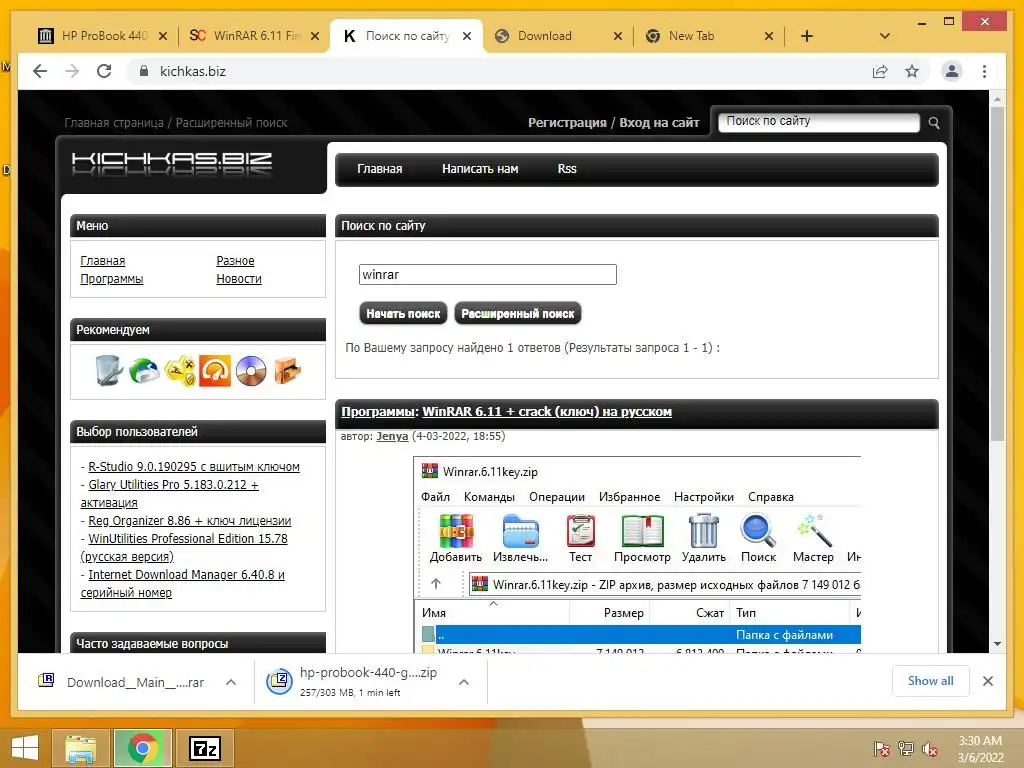Click the globe download icon under Рекомендуем
Screen dimensions: 1024x768
pos(144,371)
